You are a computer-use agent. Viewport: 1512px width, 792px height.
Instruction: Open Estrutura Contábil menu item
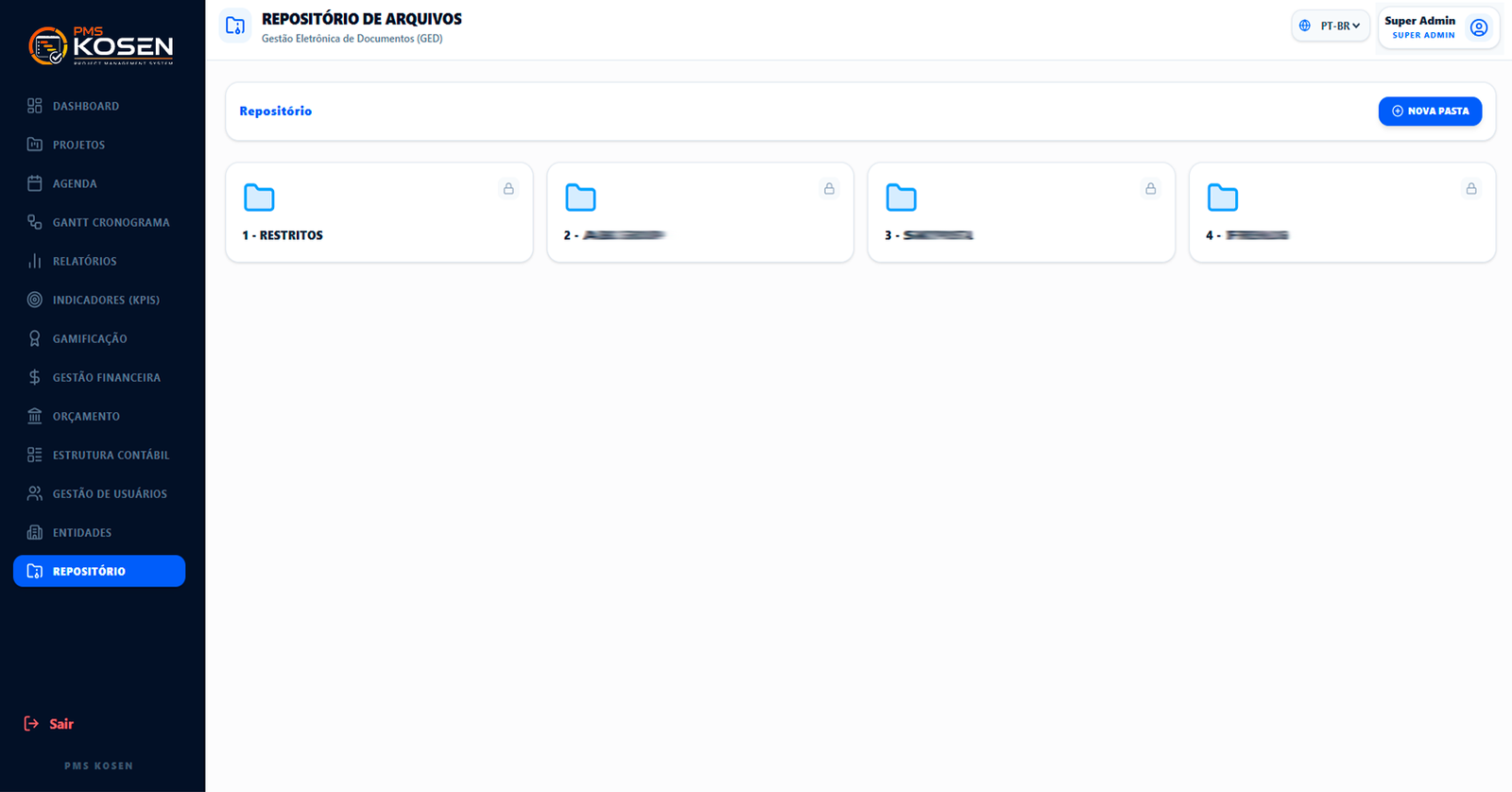[x=99, y=455]
